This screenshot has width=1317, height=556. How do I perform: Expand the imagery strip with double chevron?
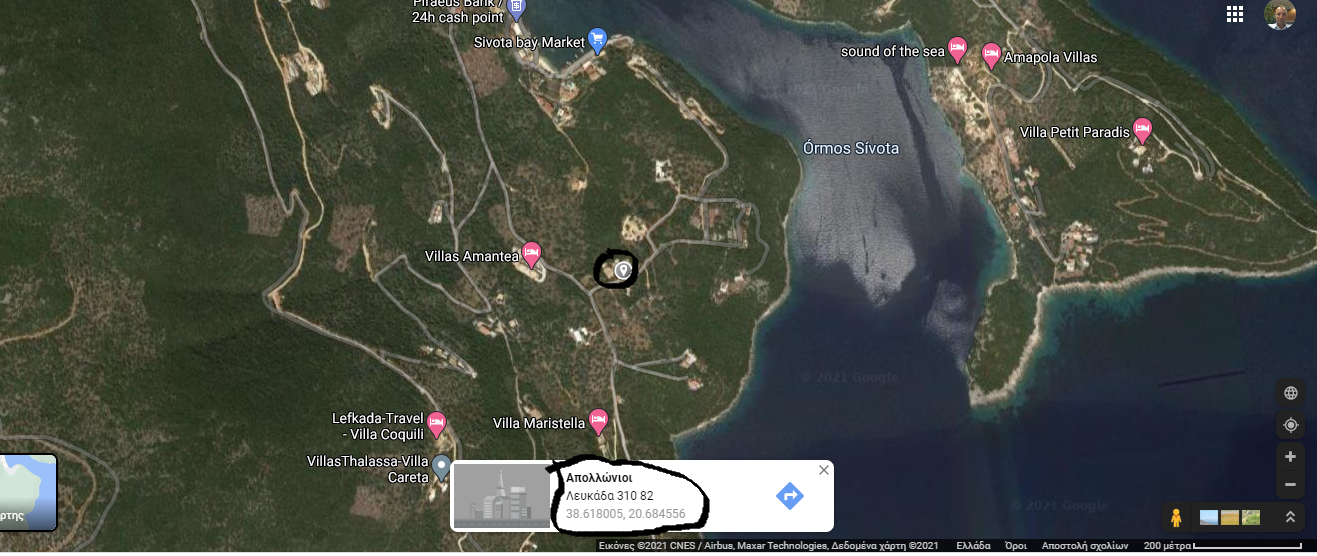pyautogui.click(x=1290, y=517)
